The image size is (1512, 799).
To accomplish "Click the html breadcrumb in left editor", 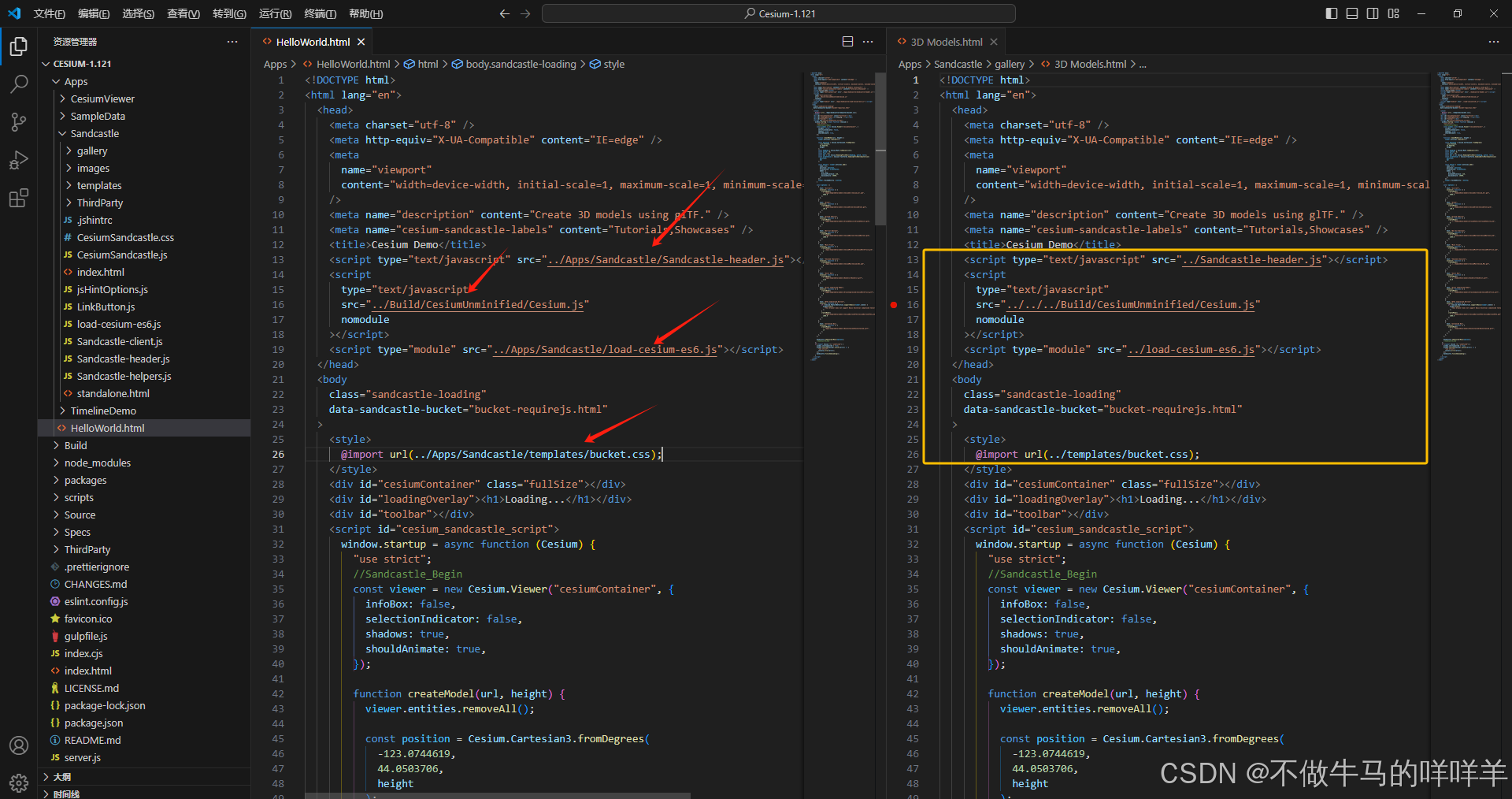I will (x=421, y=64).
